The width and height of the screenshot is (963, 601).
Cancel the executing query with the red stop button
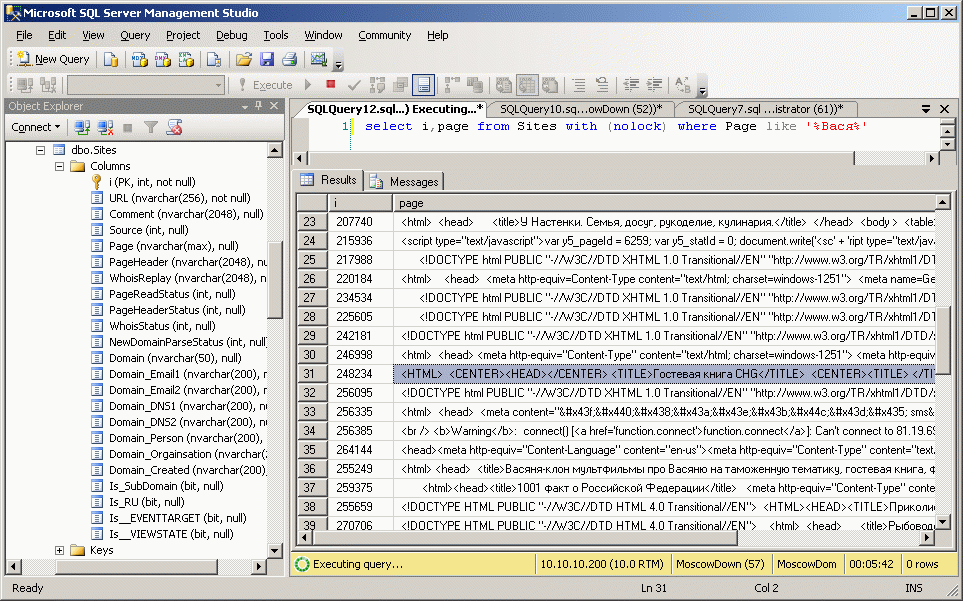click(330, 85)
